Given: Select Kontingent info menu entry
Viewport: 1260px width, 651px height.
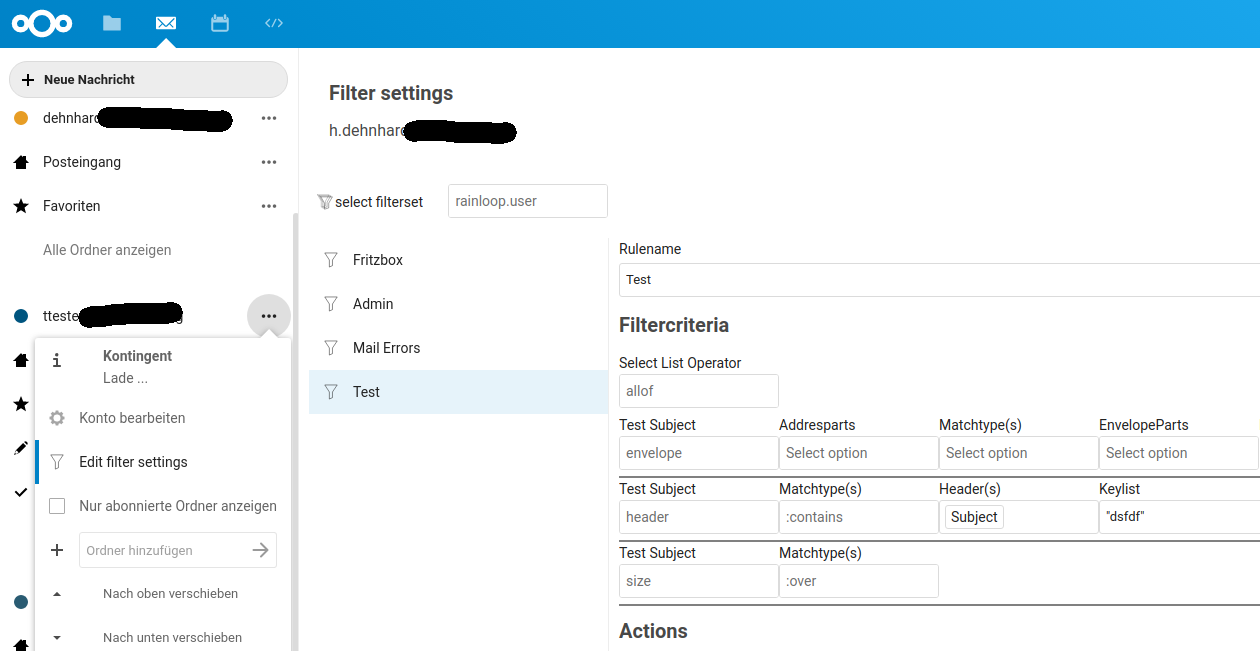Looking at the screenshot, I should click(163, 367).
